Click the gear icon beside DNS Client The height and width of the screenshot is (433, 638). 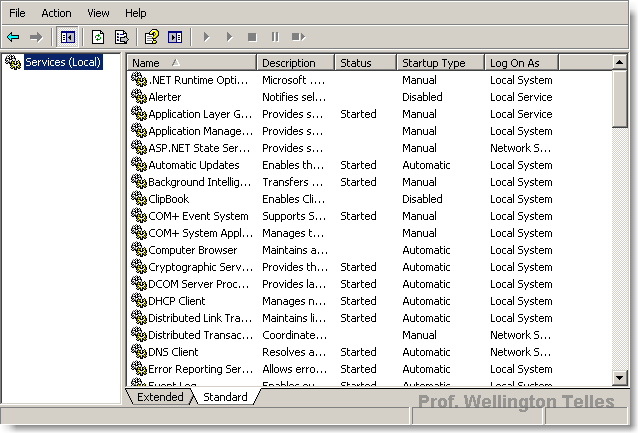click(x=139, y=351)
